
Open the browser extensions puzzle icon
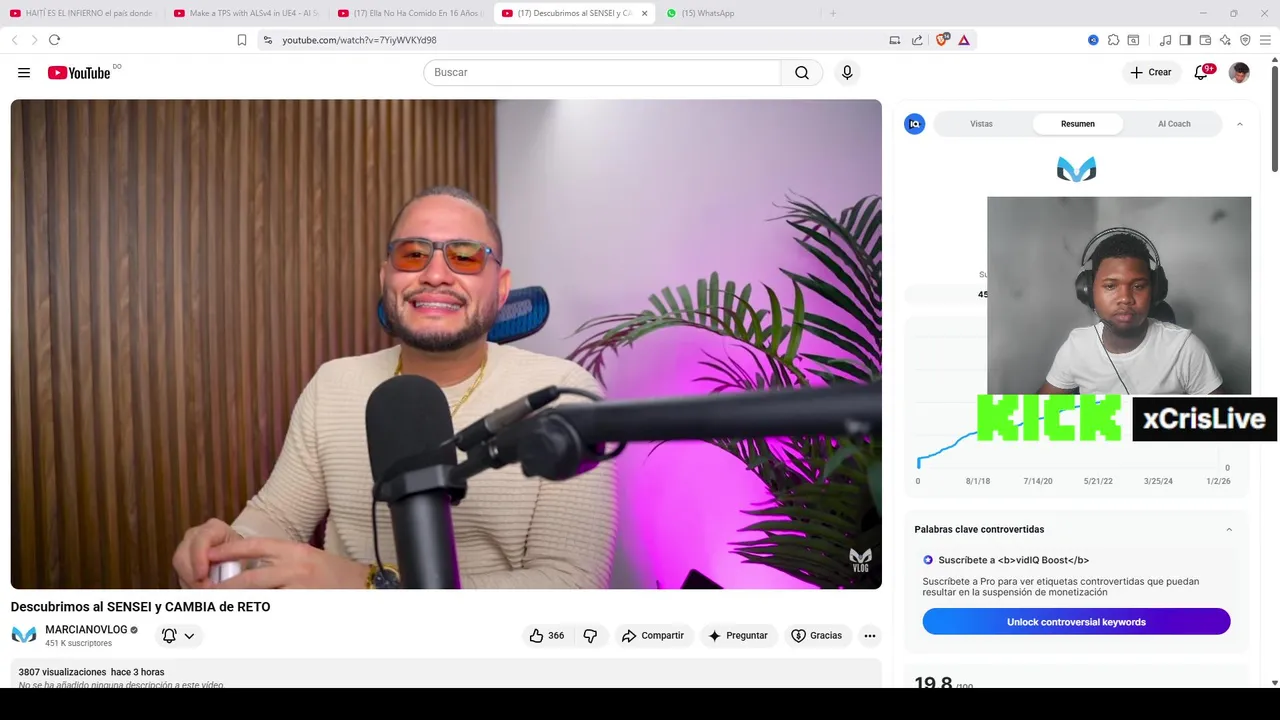click(1113, 40)
